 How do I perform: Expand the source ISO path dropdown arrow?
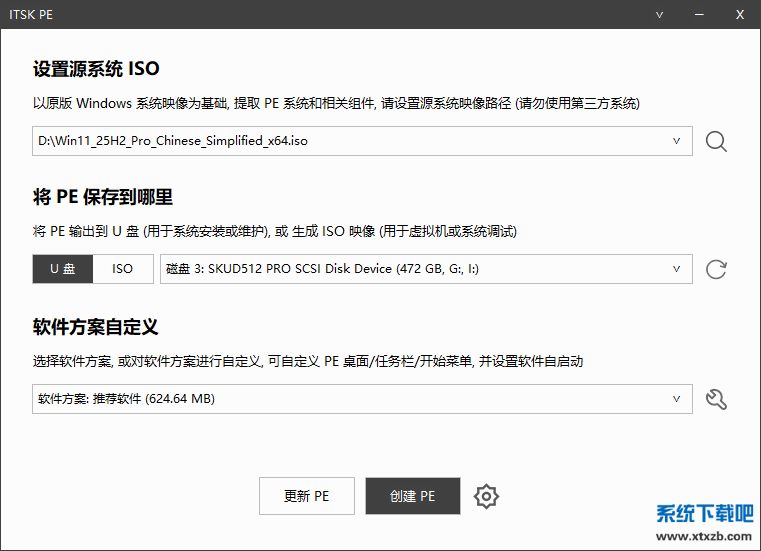pyautogui.click(x=677, y=141)
